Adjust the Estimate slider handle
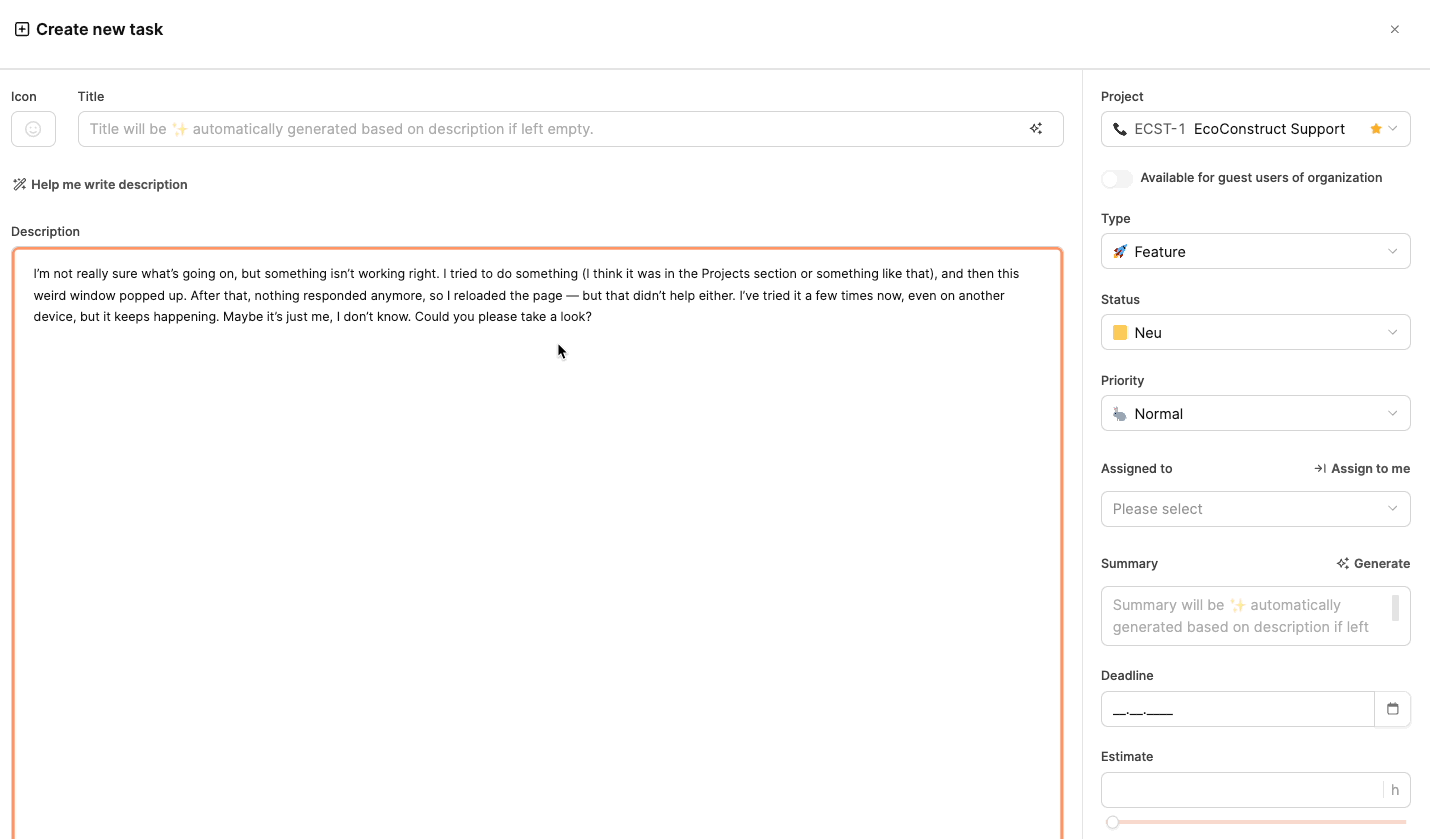The height and width of the screenshot is (839, 1430). tap(1112, 822)
